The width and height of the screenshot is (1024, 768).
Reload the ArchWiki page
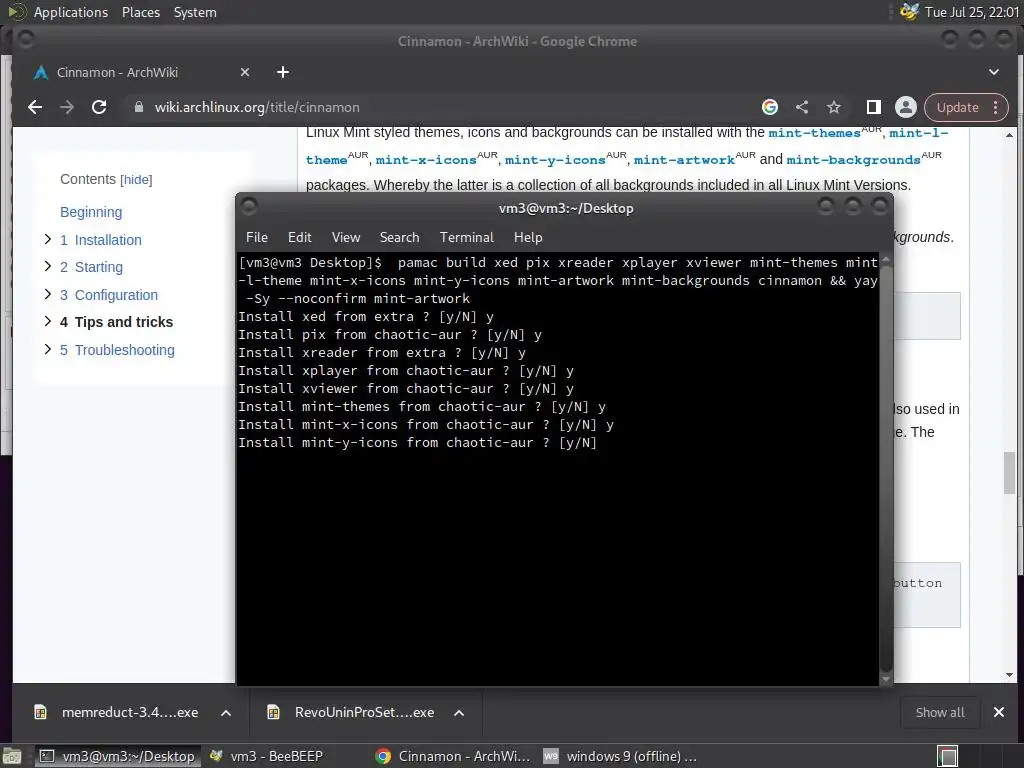coord(99,107)
